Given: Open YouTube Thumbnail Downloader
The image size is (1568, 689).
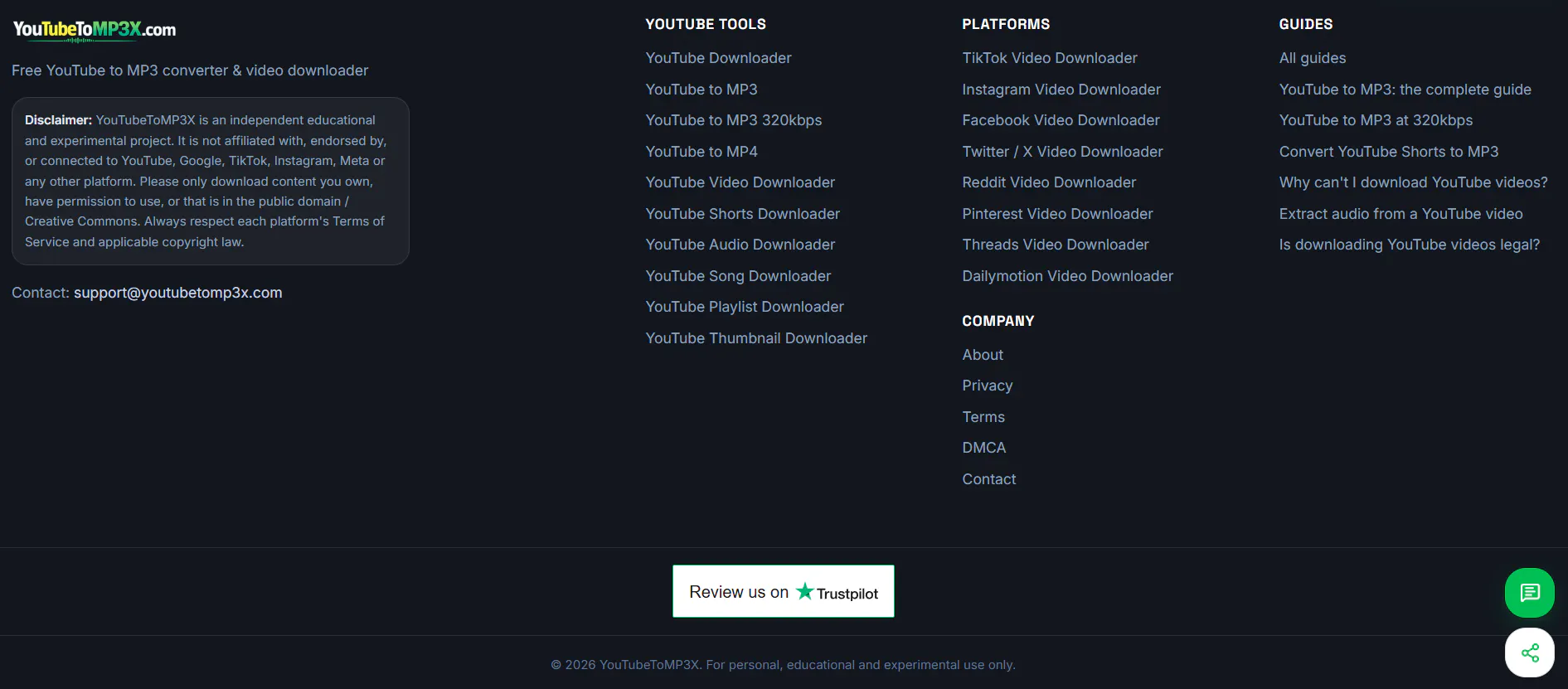Looking at the screenshot, I should 756,338.
